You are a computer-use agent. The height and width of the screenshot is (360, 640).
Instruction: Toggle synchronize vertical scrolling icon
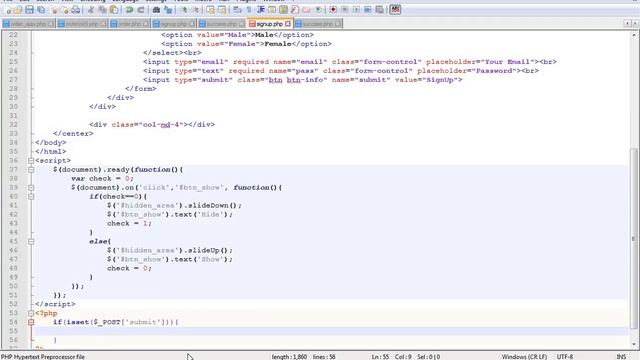coord(210,10)
